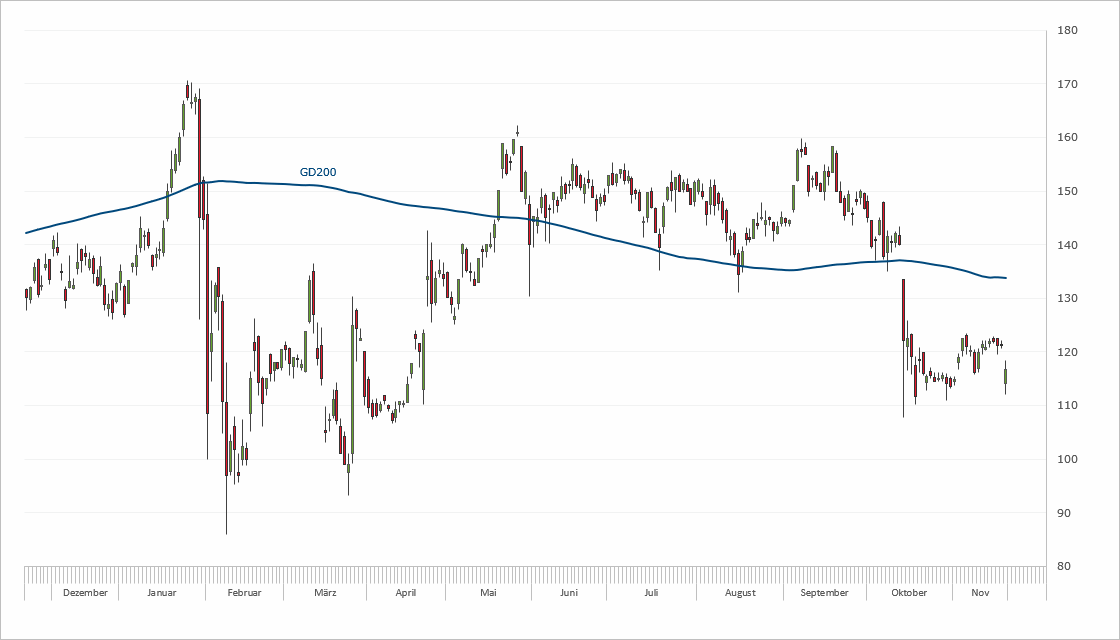Click the April month label
The width and height of the screenshot is (1120, 640).
coord(405,593)
